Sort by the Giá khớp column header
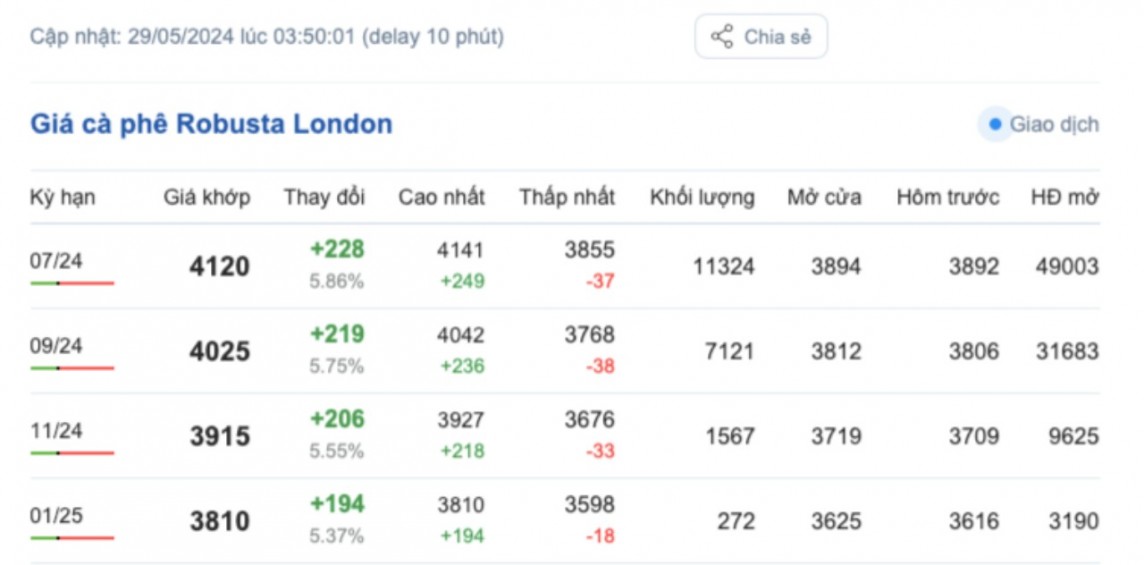The width and height of the screenshot is (1144, 565). click(207, 197)
